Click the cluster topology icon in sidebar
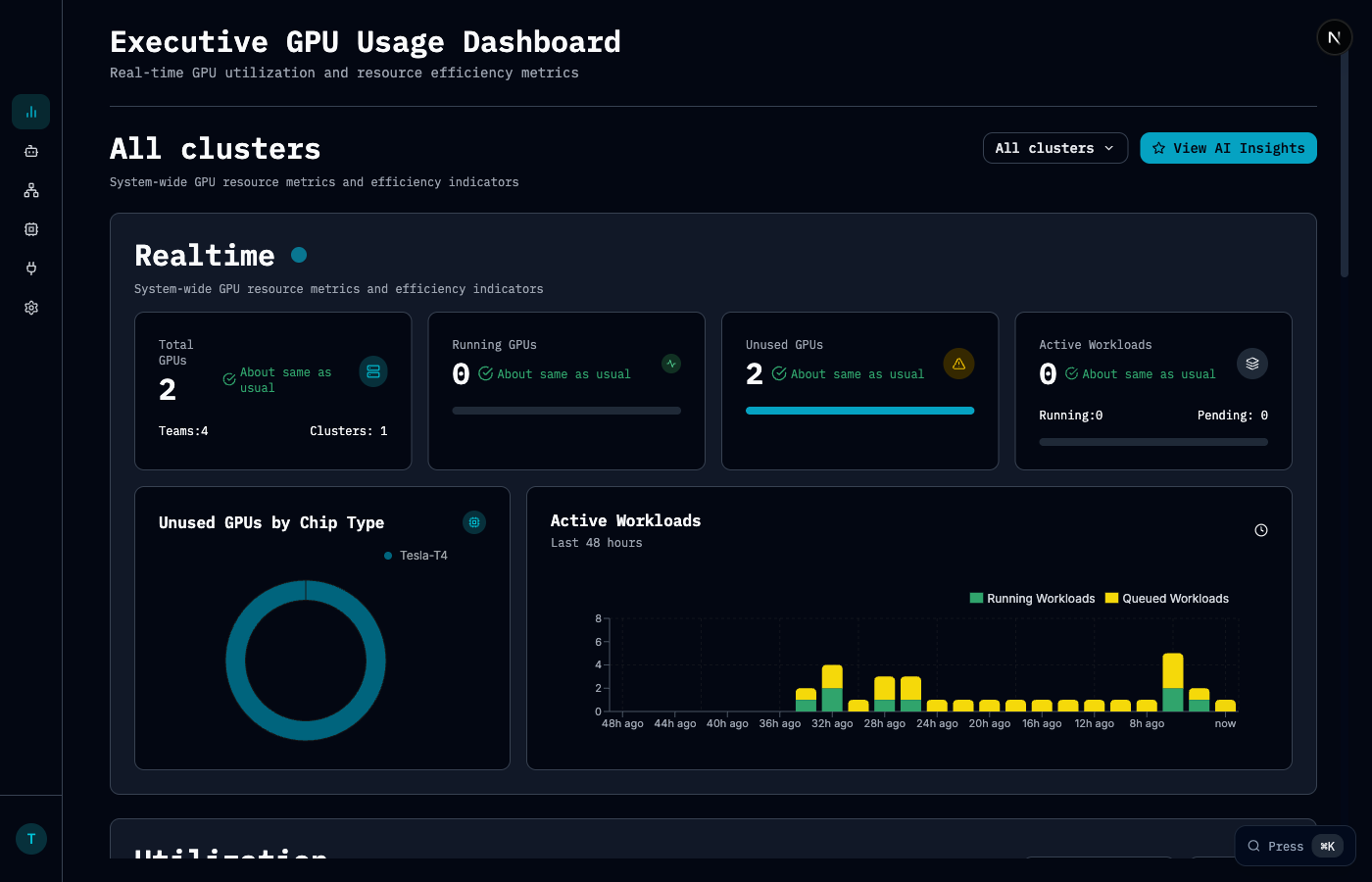 coord(30,190)
